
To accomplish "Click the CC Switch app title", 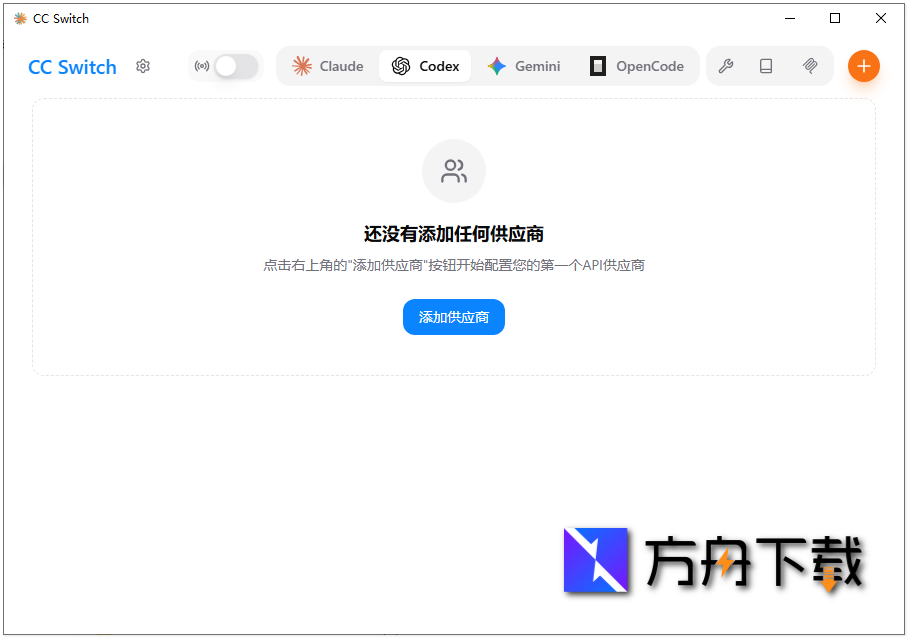I will (71, 67).
